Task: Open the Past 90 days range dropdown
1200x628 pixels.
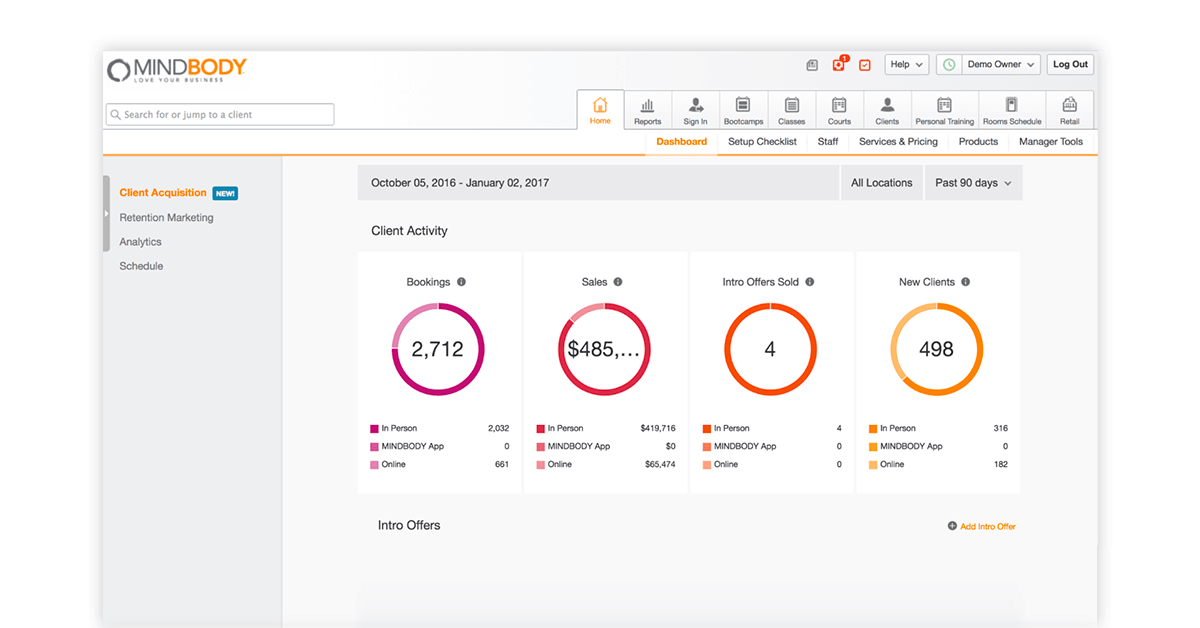Action: click(x=973, y=183)
